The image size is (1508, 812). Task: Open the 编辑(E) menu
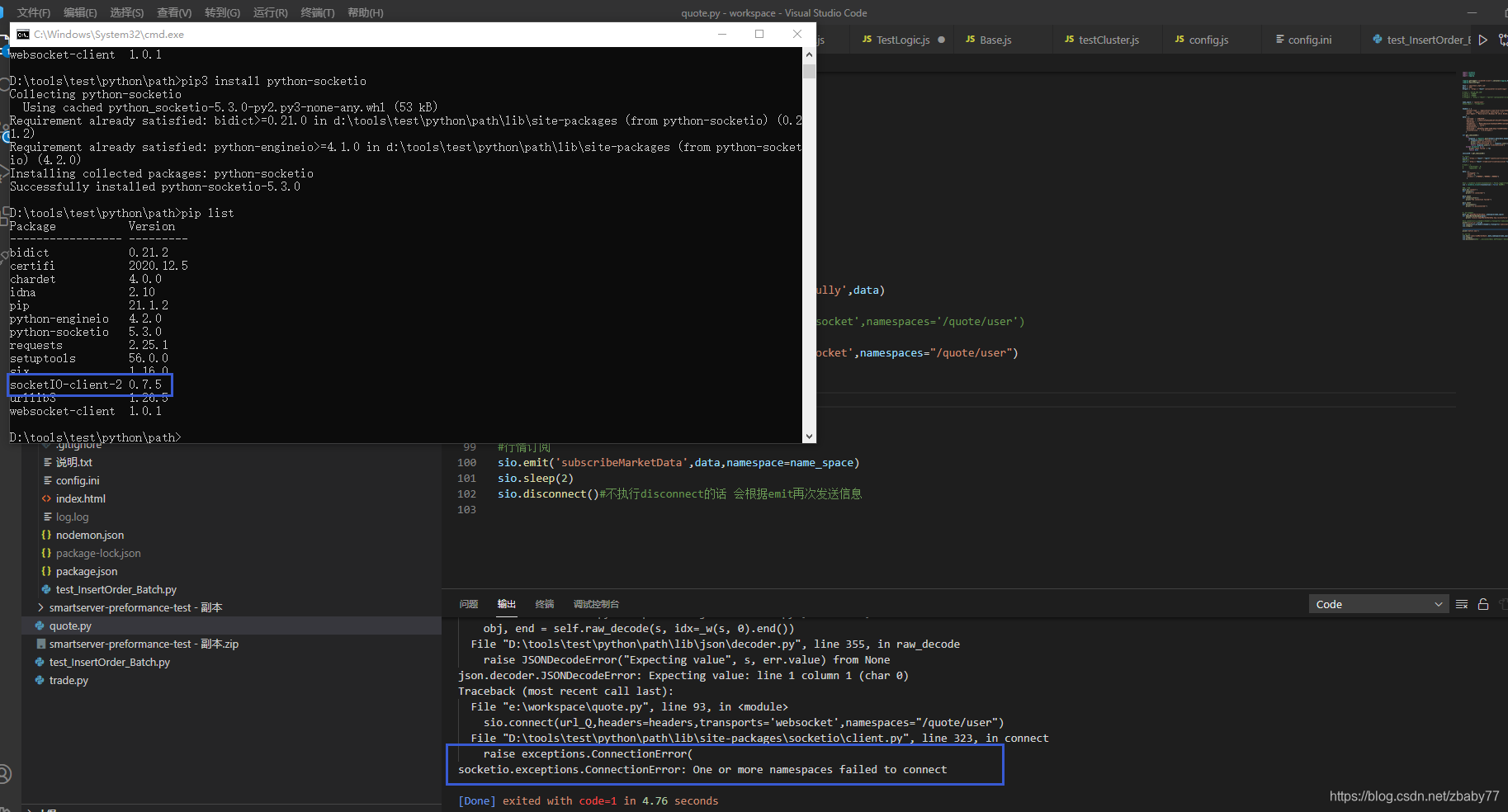pos(80,12)
